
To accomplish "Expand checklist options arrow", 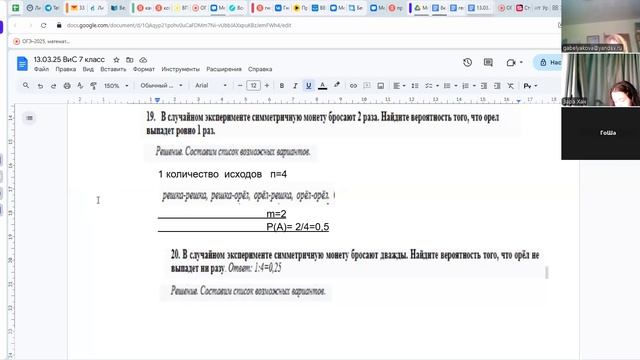I will tap(437, 86).
